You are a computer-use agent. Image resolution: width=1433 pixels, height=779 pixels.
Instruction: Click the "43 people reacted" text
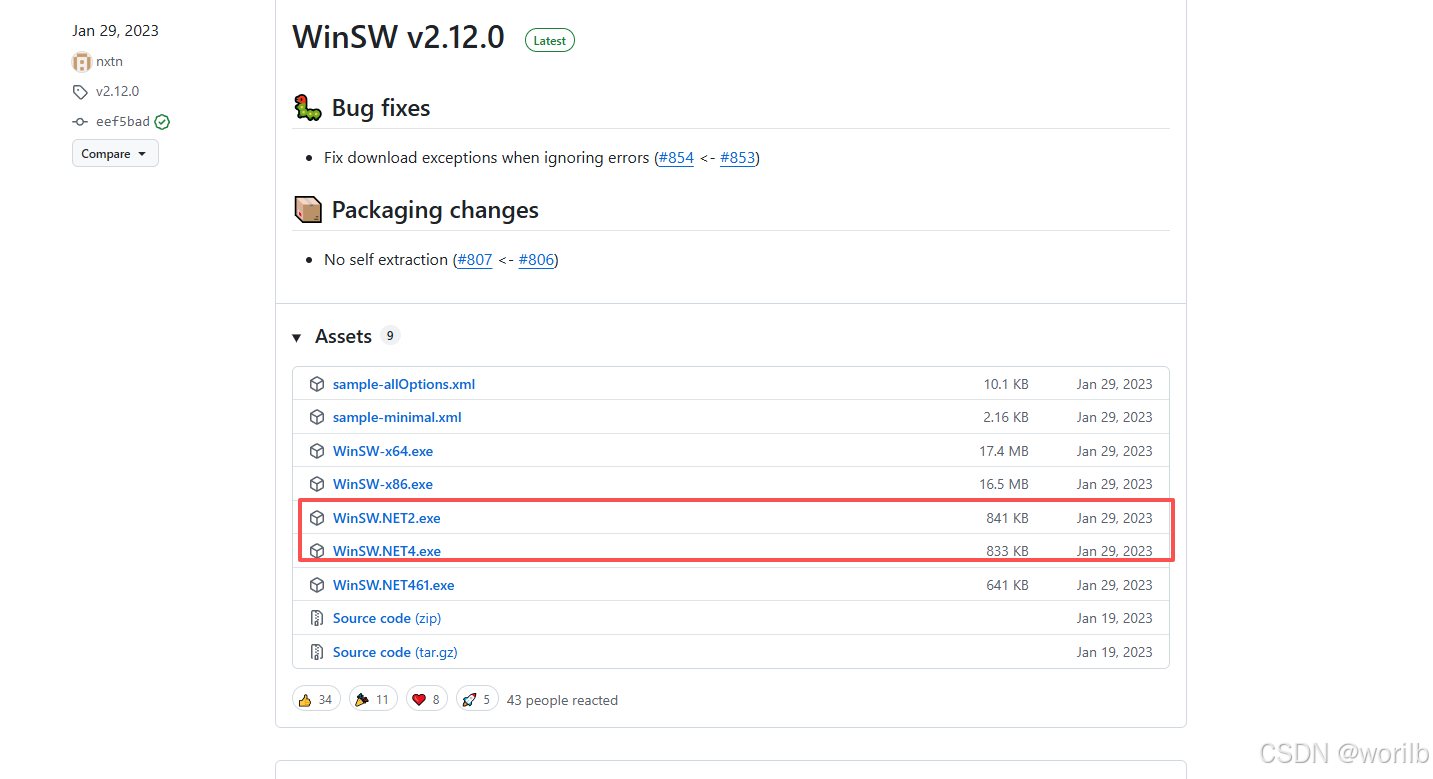562,700
